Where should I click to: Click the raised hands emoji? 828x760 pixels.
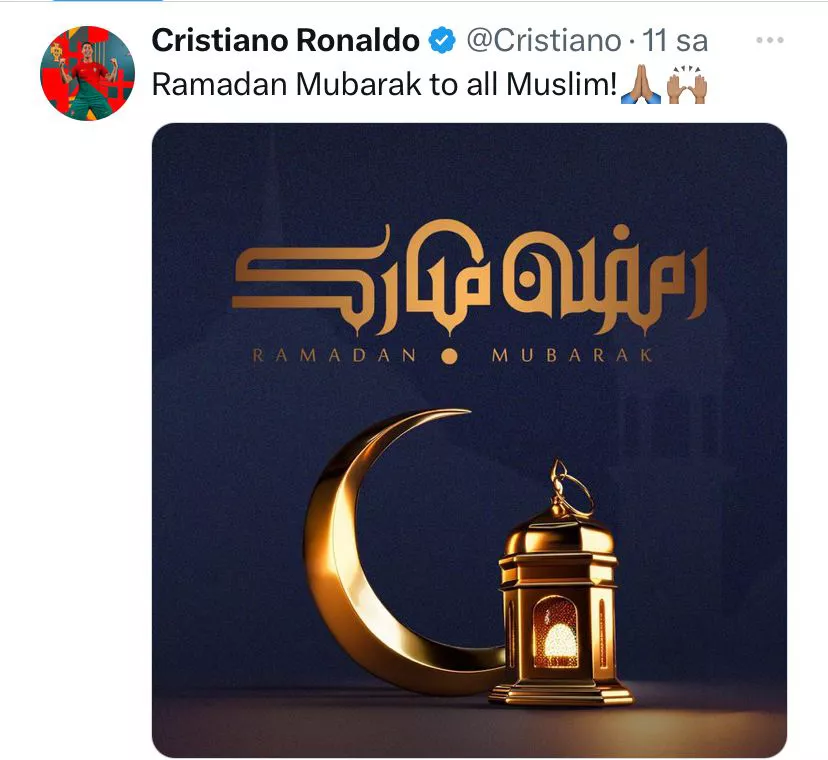(687, 85)
